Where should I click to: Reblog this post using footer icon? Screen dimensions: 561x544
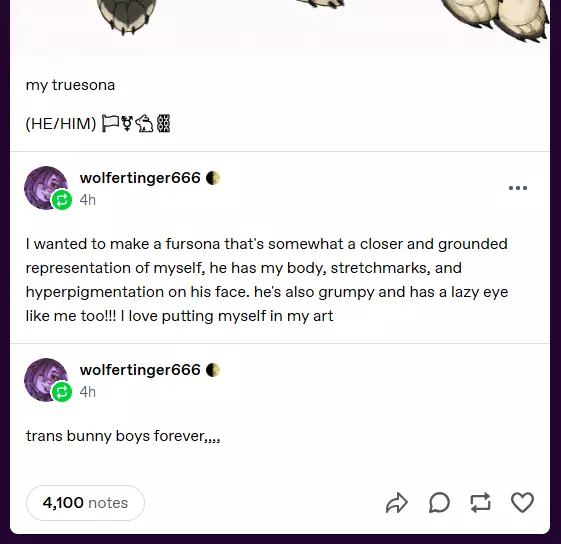pyautogui.click(x=480, y=503)
